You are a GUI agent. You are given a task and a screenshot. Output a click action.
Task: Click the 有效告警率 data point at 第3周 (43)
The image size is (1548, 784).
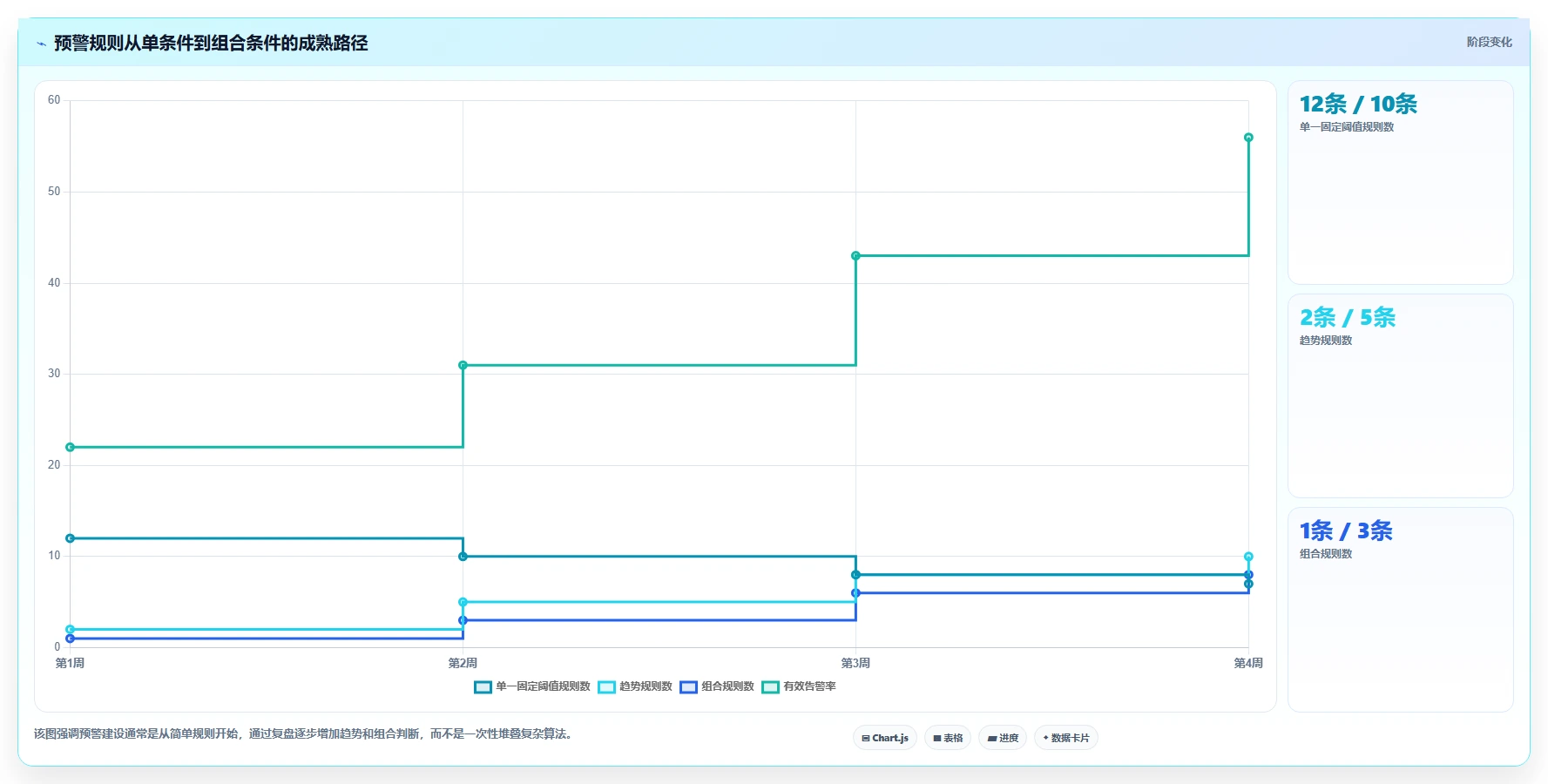coord(855,256)
